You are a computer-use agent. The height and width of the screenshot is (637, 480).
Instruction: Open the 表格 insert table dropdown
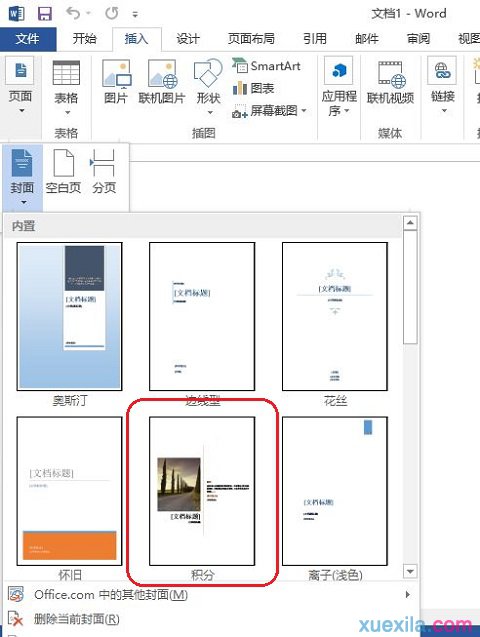[66, 87]
